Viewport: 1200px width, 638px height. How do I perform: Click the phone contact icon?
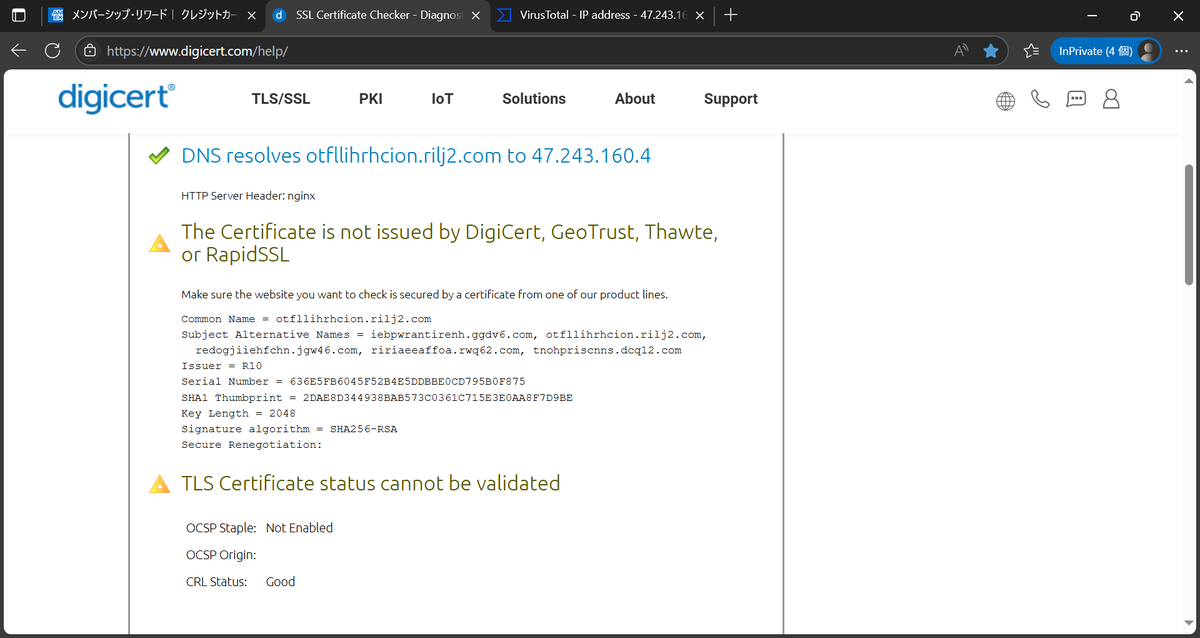[x=1040, y=99]
